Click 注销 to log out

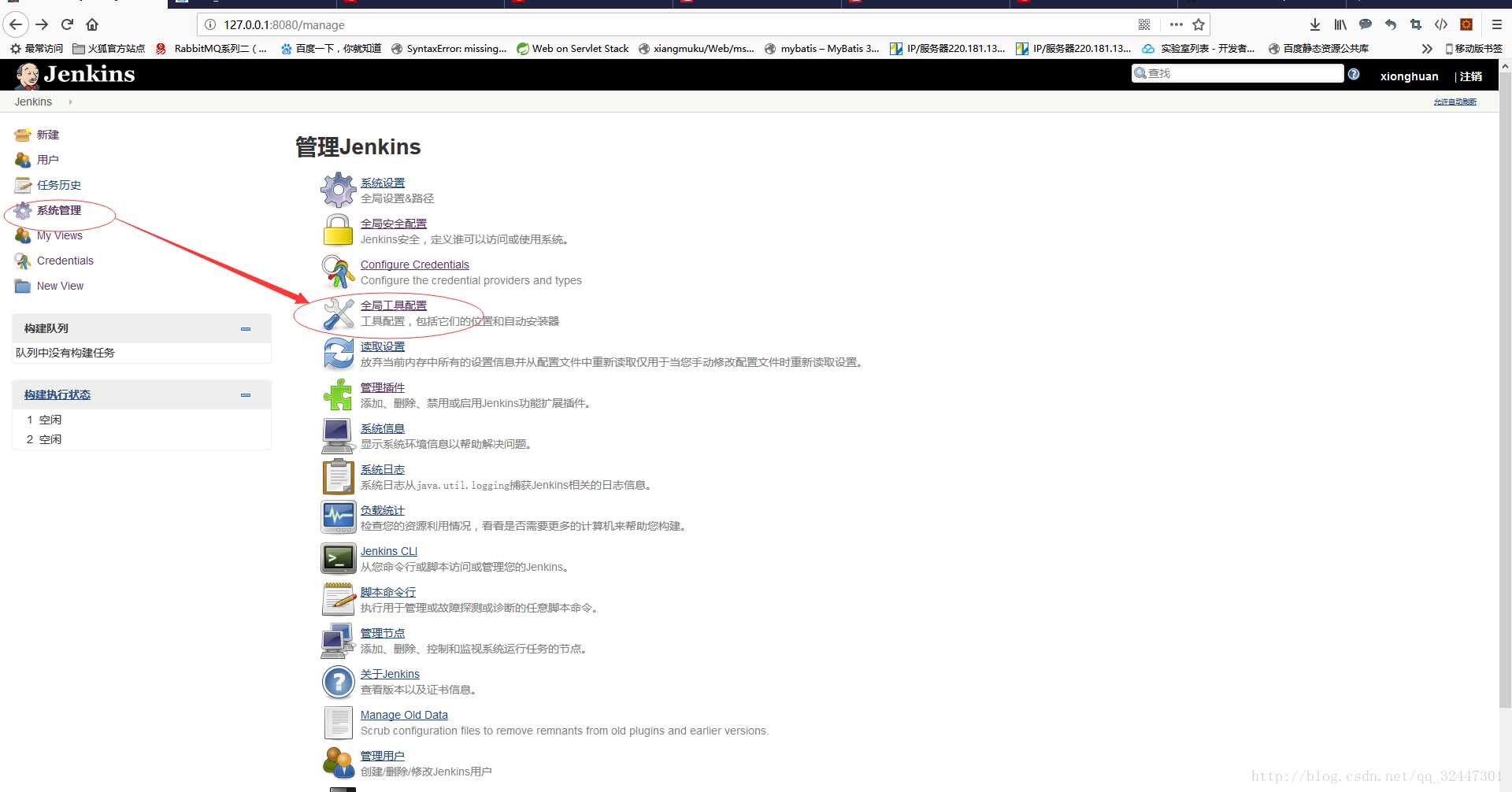(x=1471, y=76)
